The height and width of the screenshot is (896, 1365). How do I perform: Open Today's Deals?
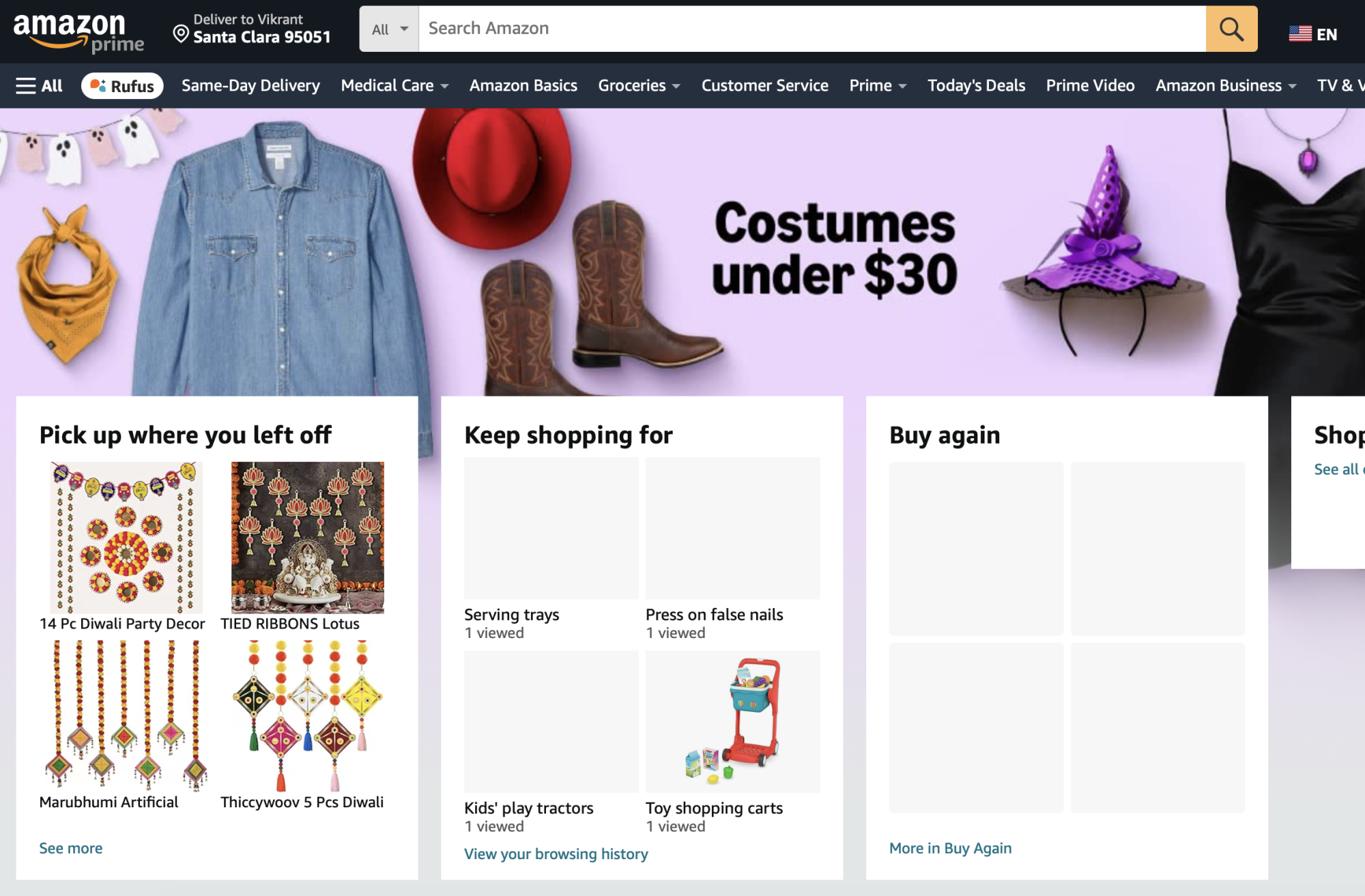(975, 85)
